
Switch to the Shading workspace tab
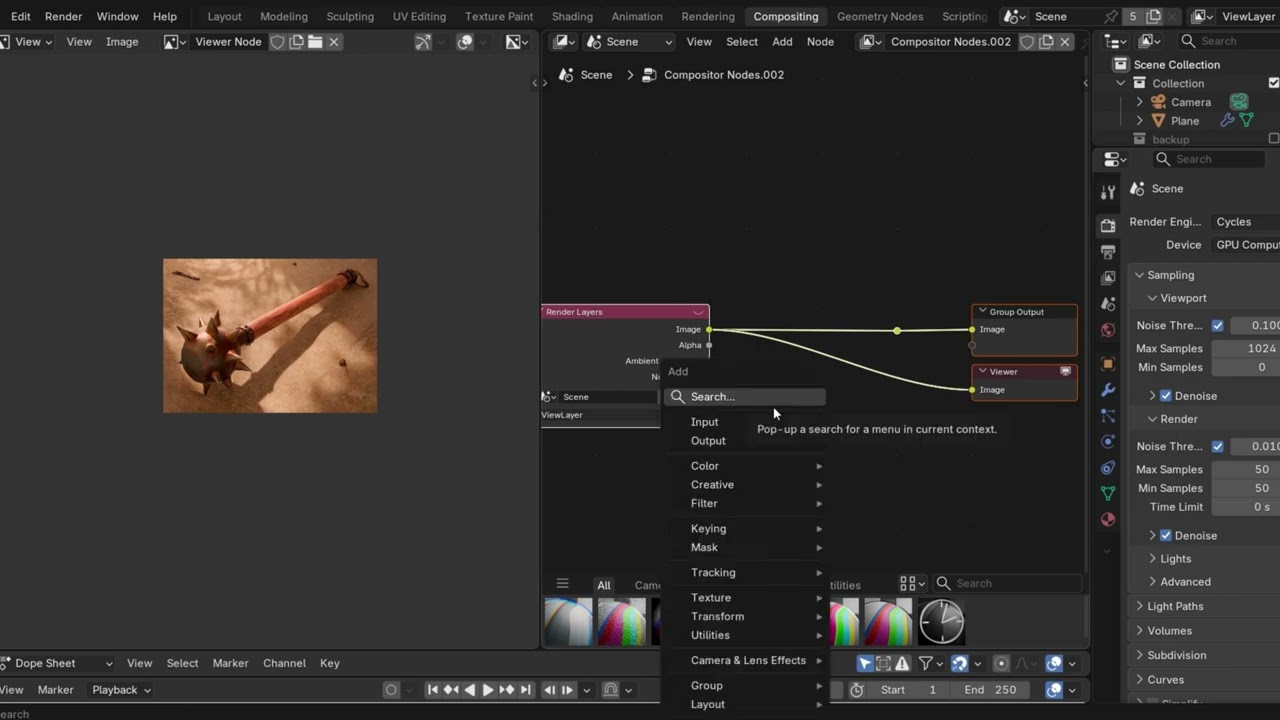[x=572, y=17]
